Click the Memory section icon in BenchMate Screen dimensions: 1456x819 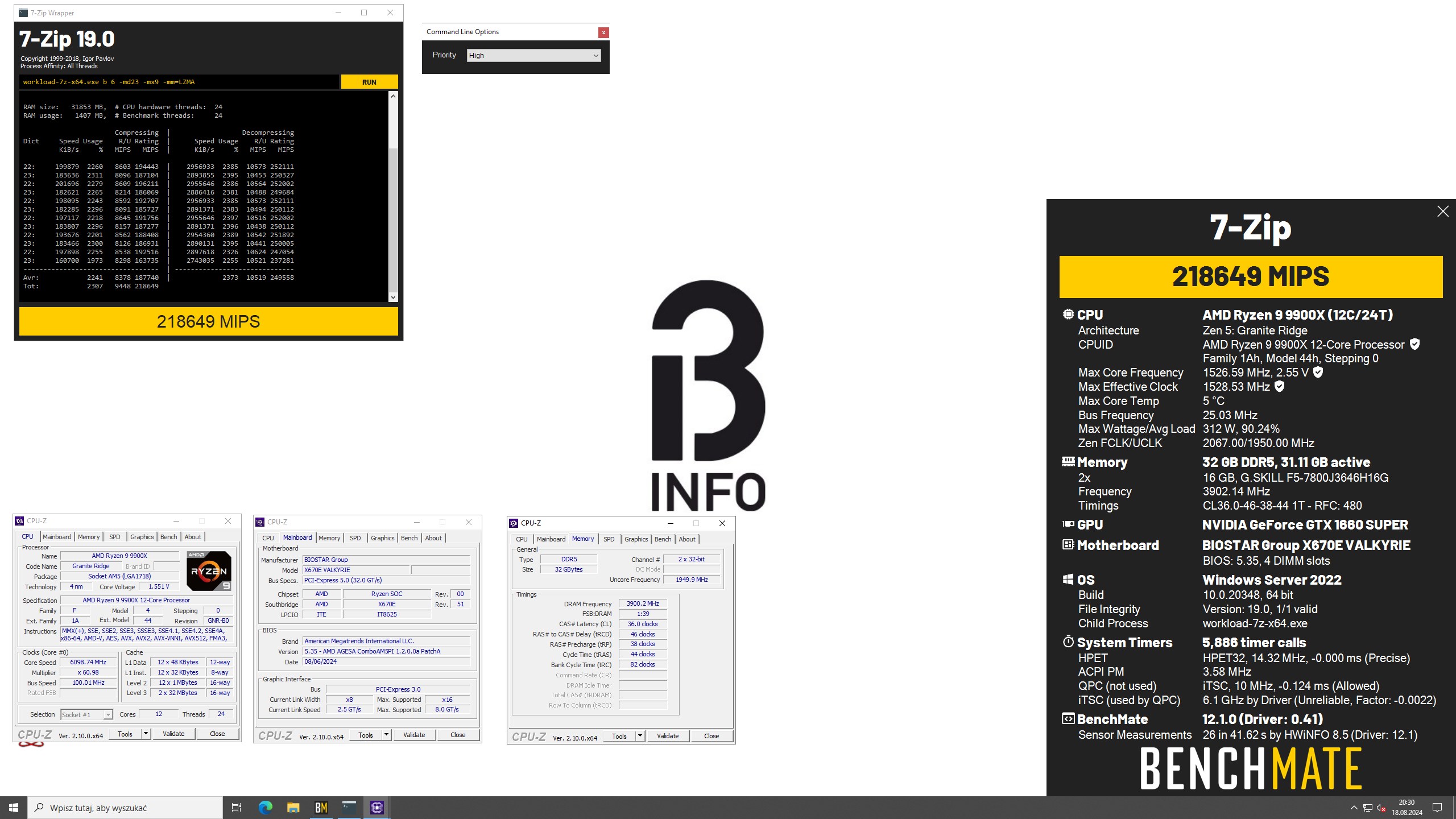coord(1068,462)
